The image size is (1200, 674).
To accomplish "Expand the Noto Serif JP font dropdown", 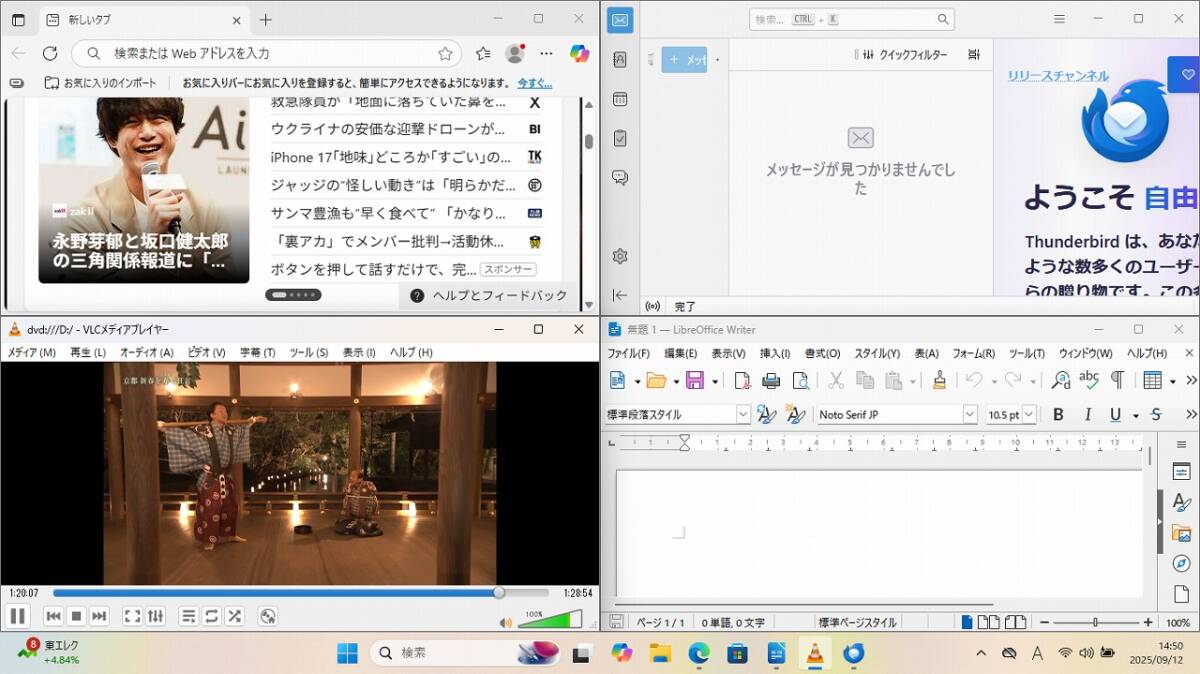I will pyautogui.click(x=969, y=414).
